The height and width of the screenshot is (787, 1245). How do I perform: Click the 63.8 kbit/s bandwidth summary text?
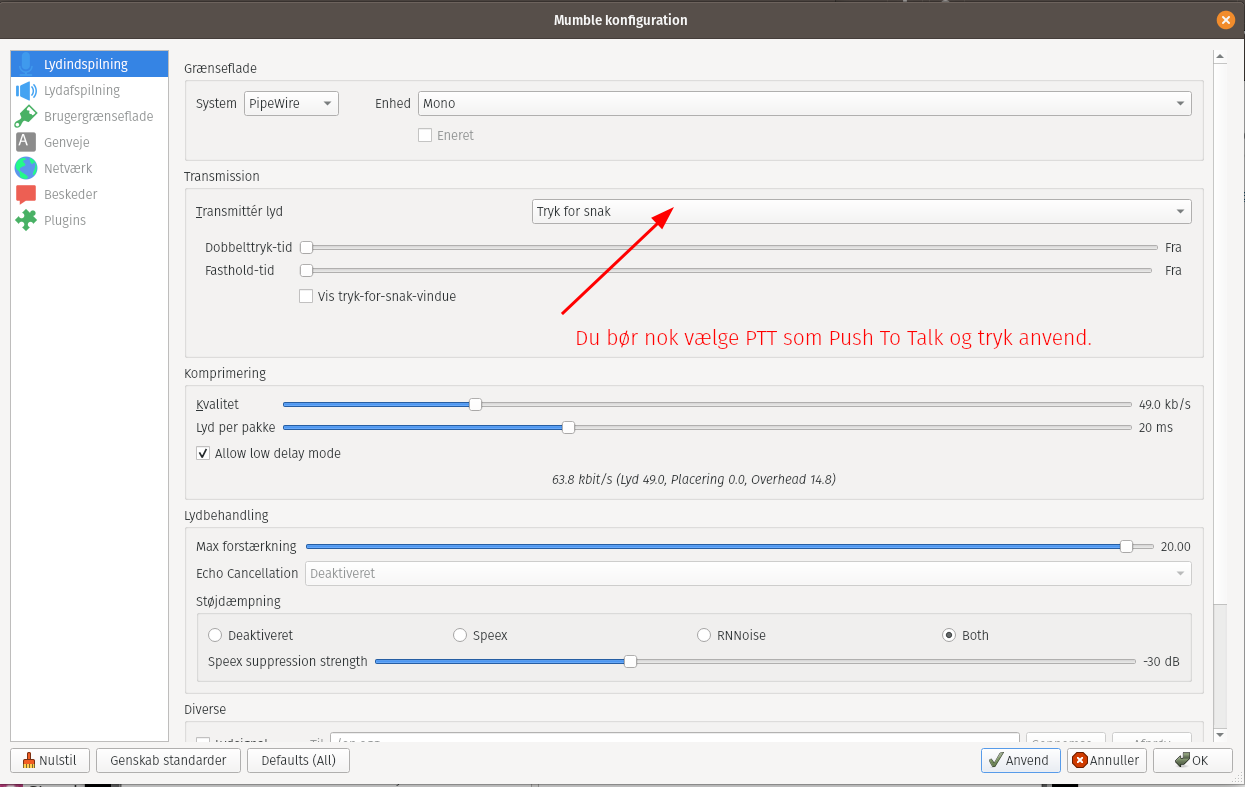[694, 479]
